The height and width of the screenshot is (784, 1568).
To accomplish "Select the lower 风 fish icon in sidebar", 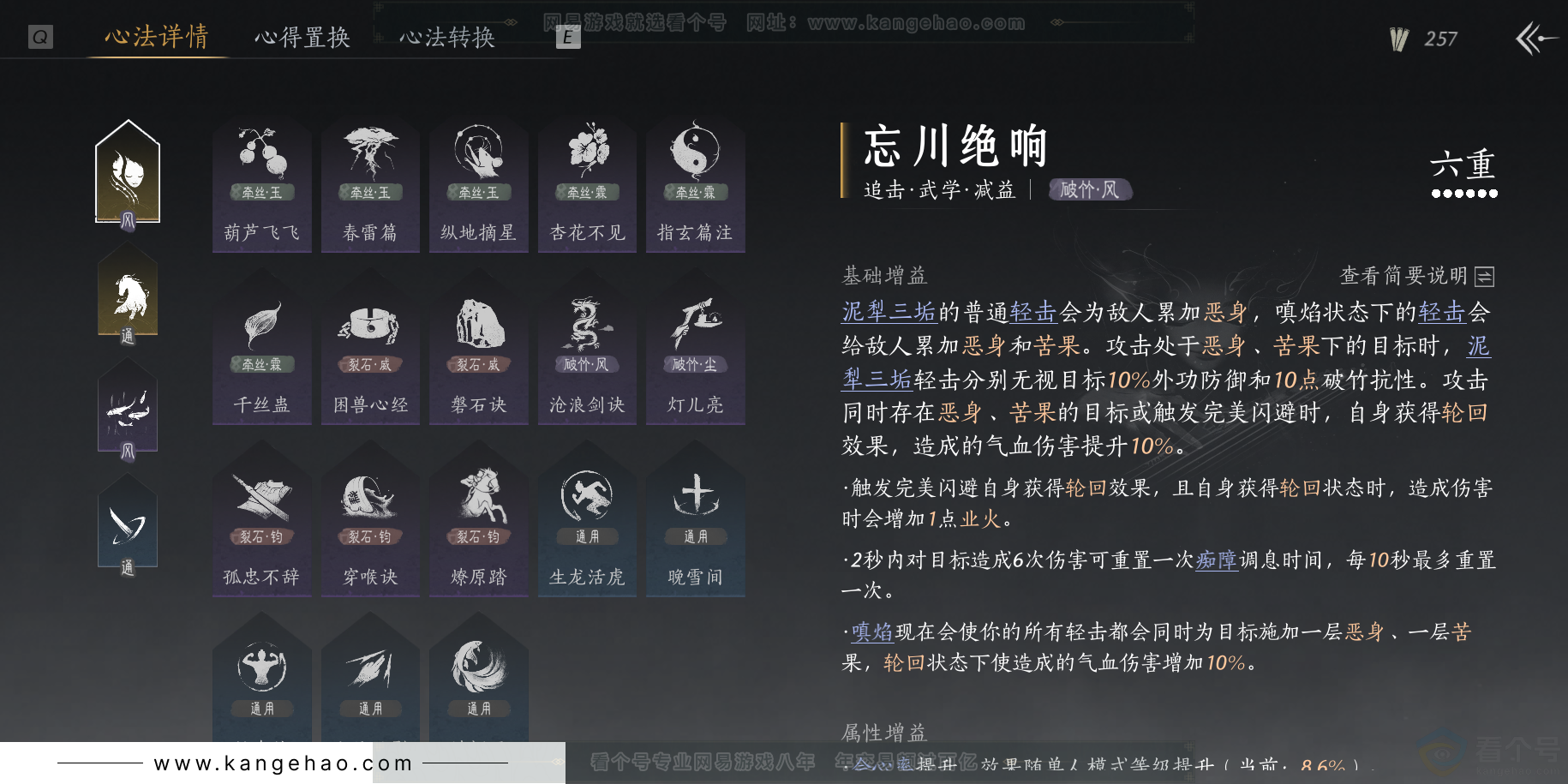I will point(128,411).
